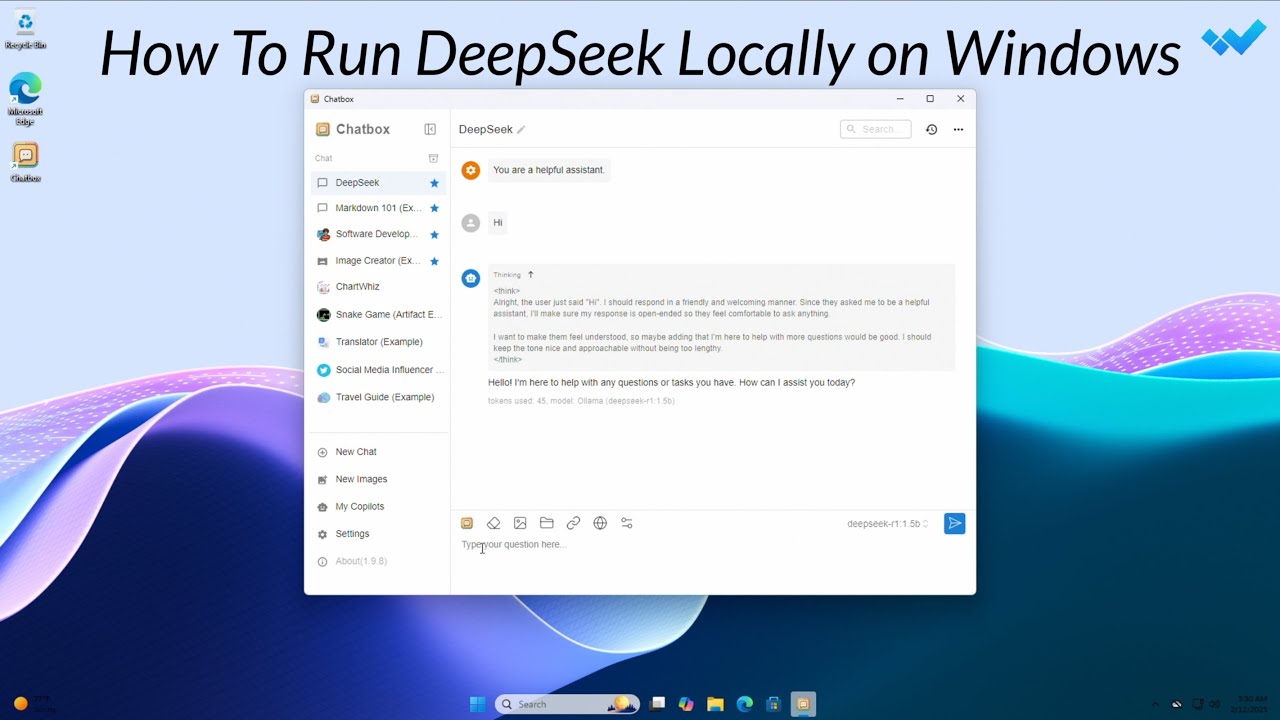Start a New Chat

(x=378, y=452)
